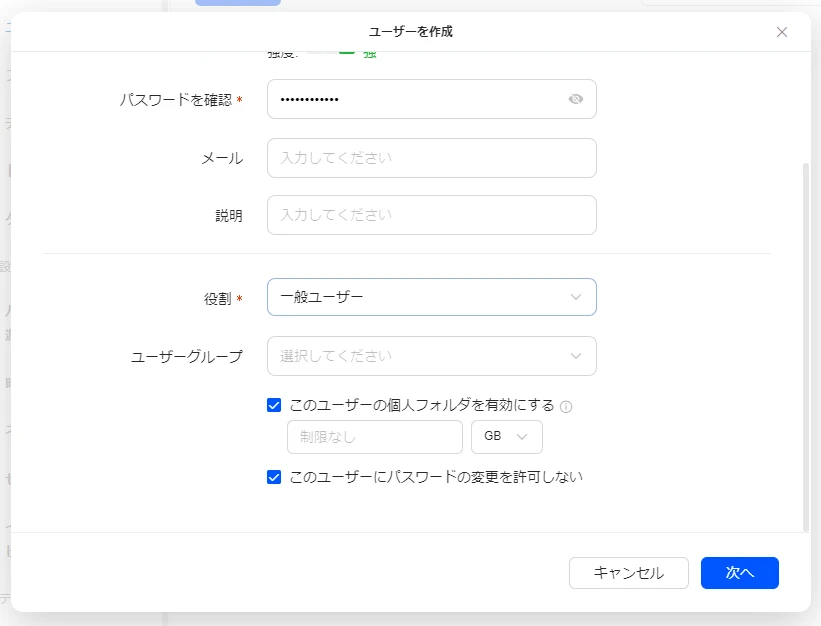Click label text このユーザーにパスワードの変更を許可しない
This screenshot has height=626, width=821.
[435, 477]
